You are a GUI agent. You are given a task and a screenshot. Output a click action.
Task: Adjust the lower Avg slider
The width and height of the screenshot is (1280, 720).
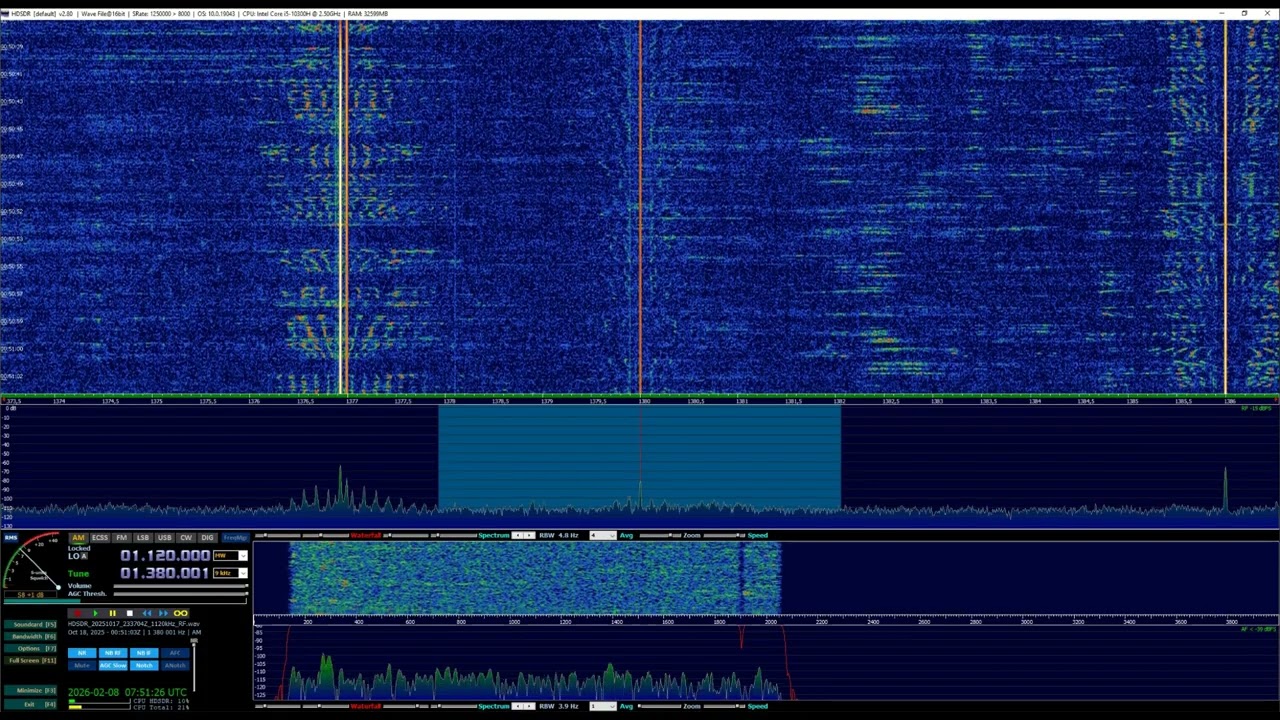[x=660, y=707]
